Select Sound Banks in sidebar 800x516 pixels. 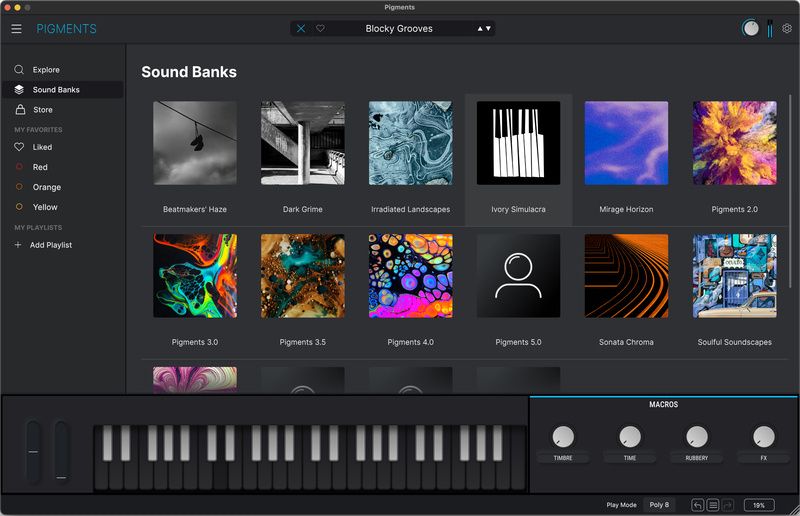coord(63,89)
